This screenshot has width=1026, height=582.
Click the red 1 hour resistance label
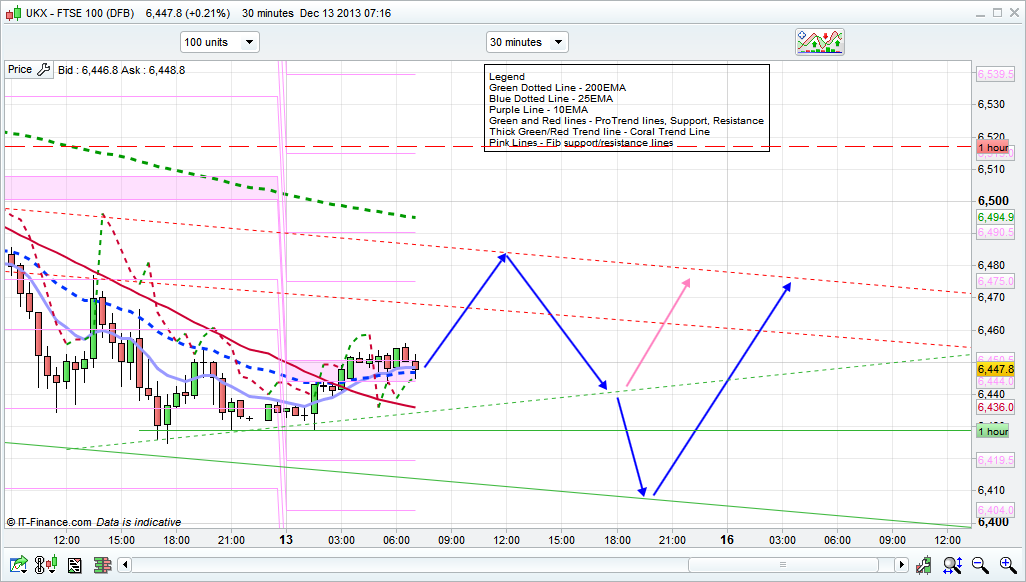click(x=993, y=147)
